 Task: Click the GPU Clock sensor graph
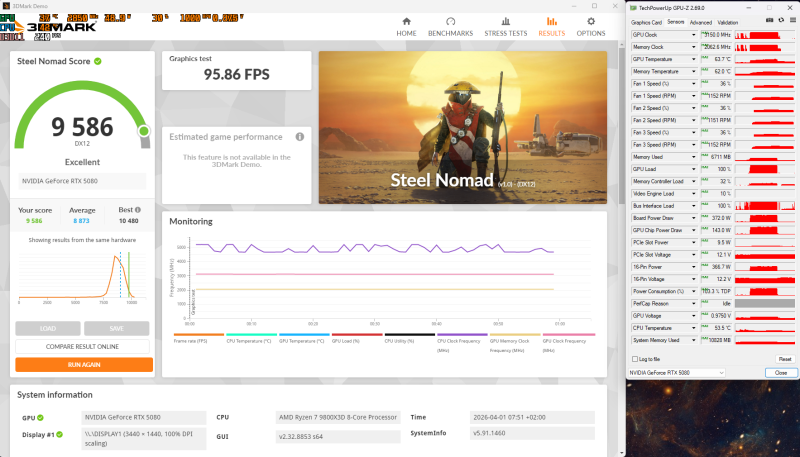pyautogui.click(x=764, y=35)
